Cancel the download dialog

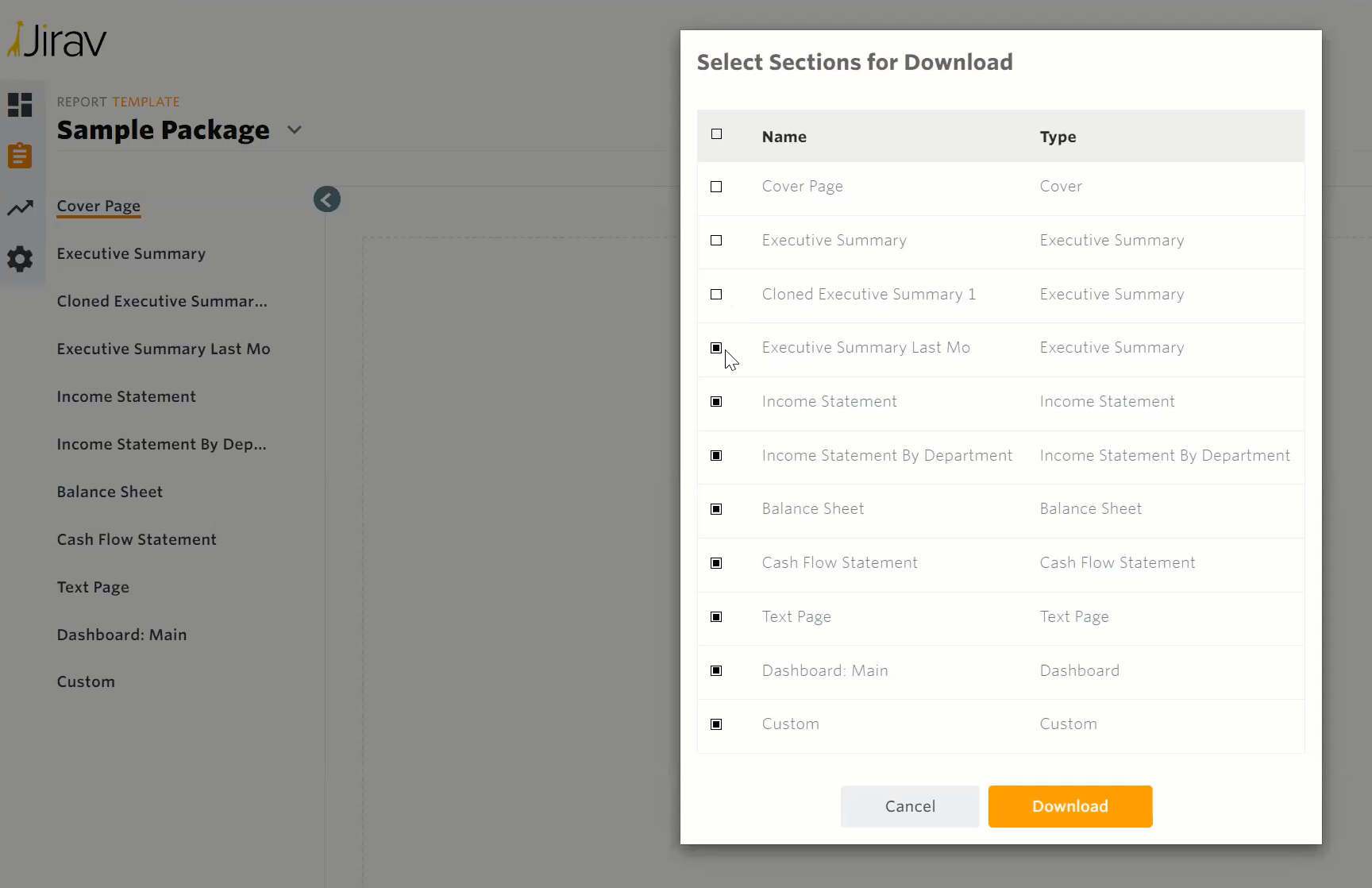coord(909,806)
